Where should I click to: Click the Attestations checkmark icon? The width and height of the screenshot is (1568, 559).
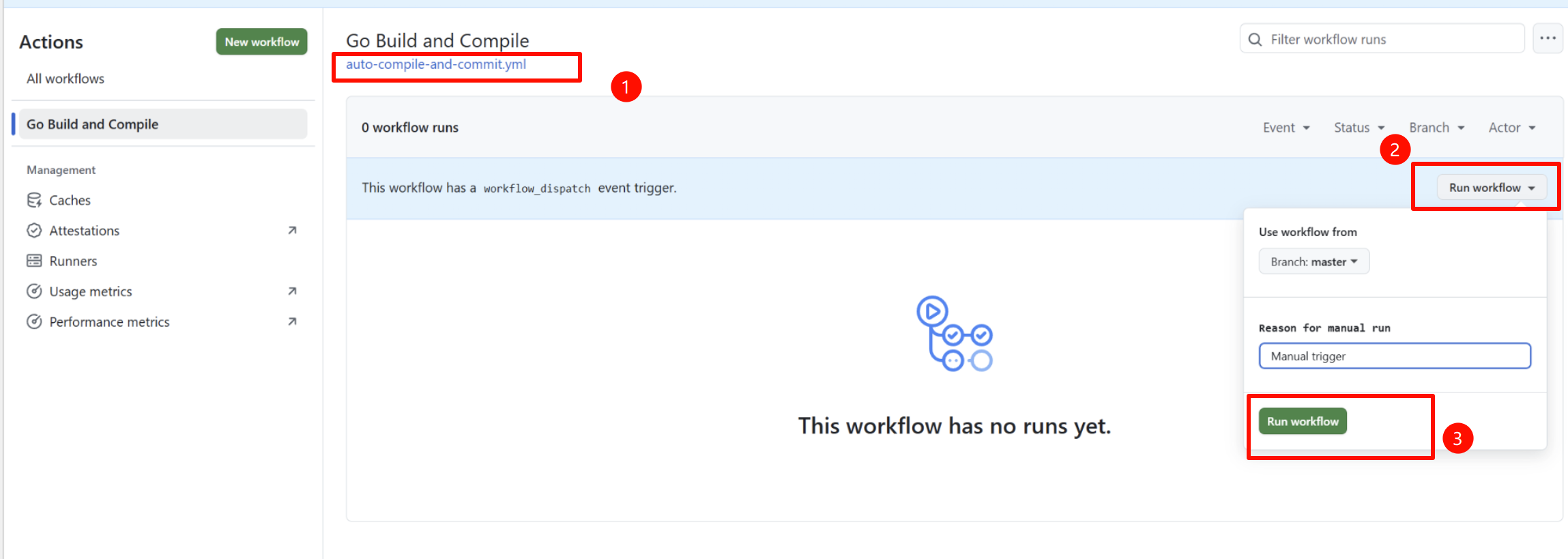tap(34, 231)
